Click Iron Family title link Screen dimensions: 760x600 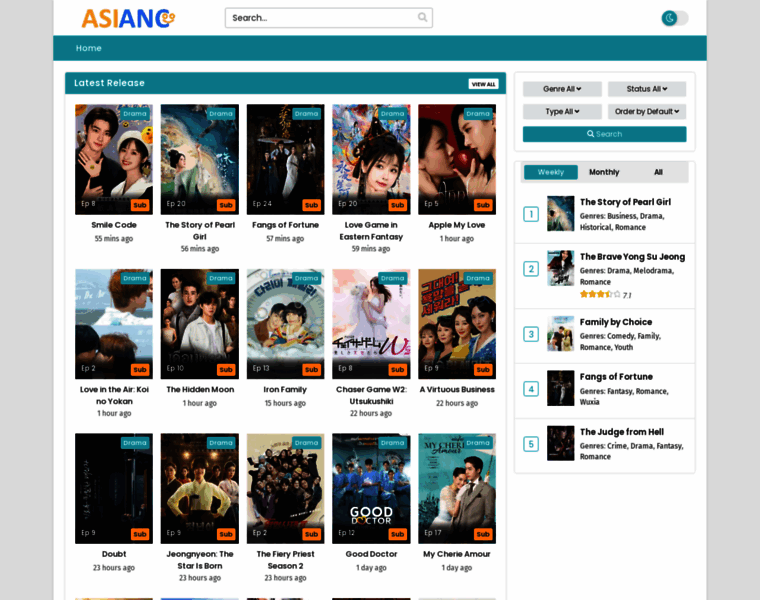(285, 389)
